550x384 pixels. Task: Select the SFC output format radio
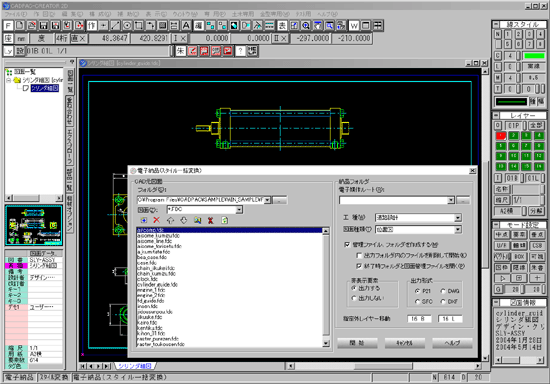click(417, 302)
